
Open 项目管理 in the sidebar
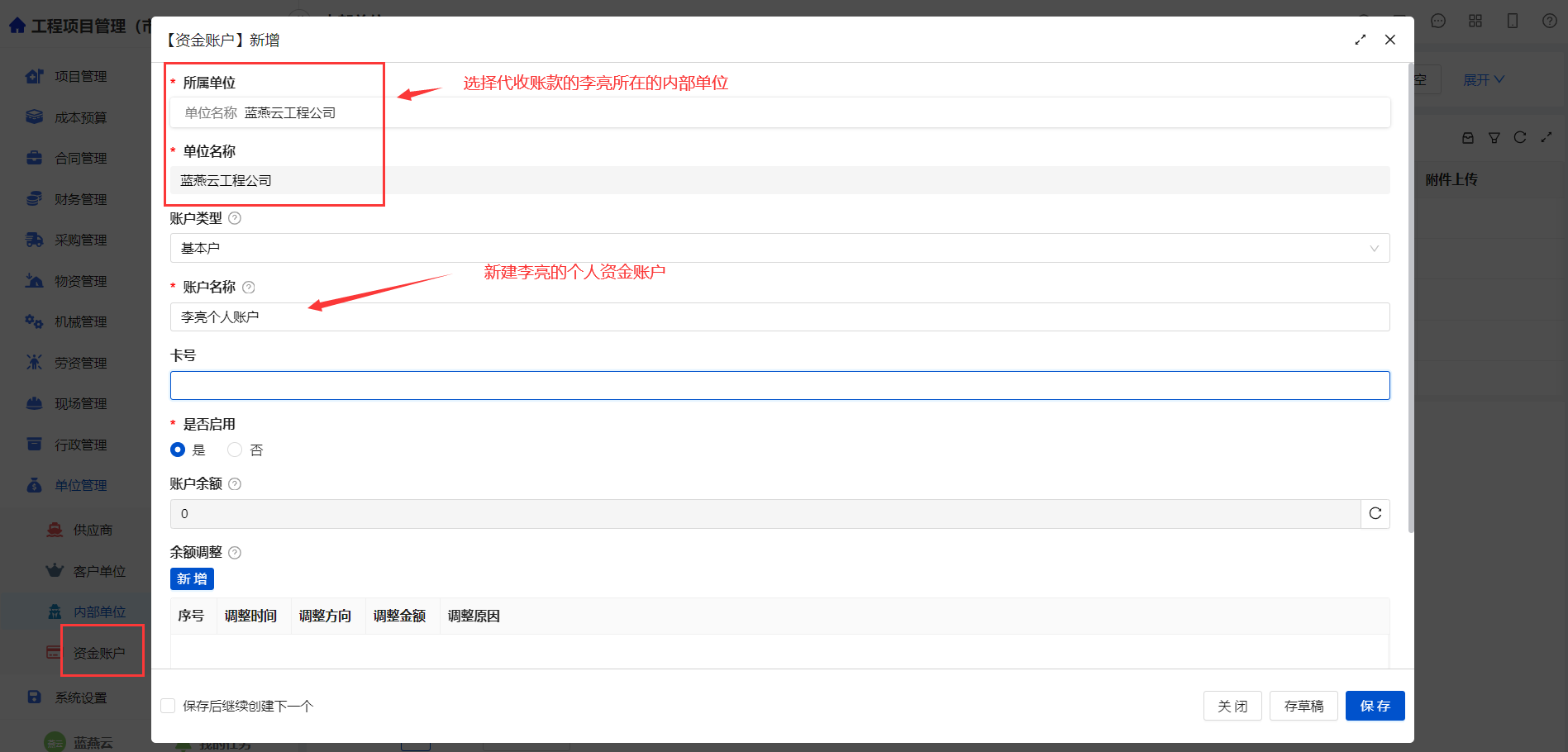[x=80, y=77]
